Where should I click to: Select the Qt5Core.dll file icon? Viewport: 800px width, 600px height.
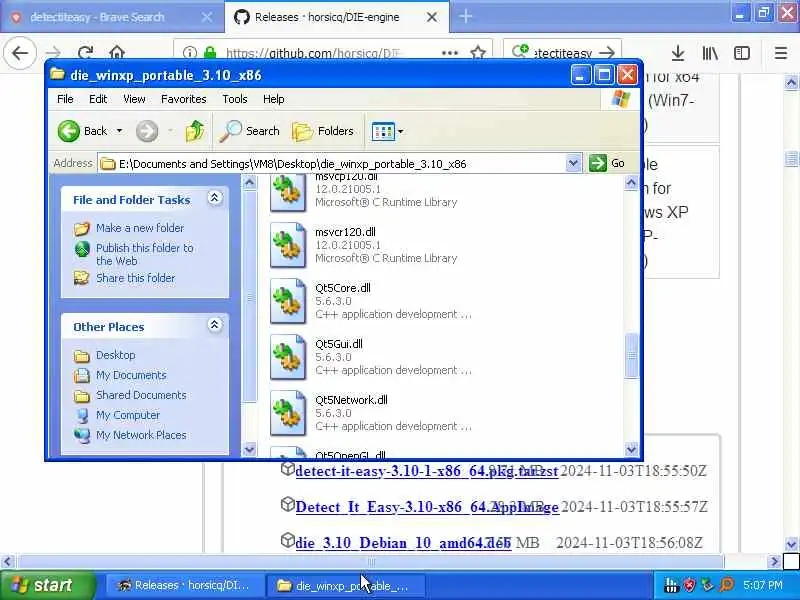click(x=288, y=302)
